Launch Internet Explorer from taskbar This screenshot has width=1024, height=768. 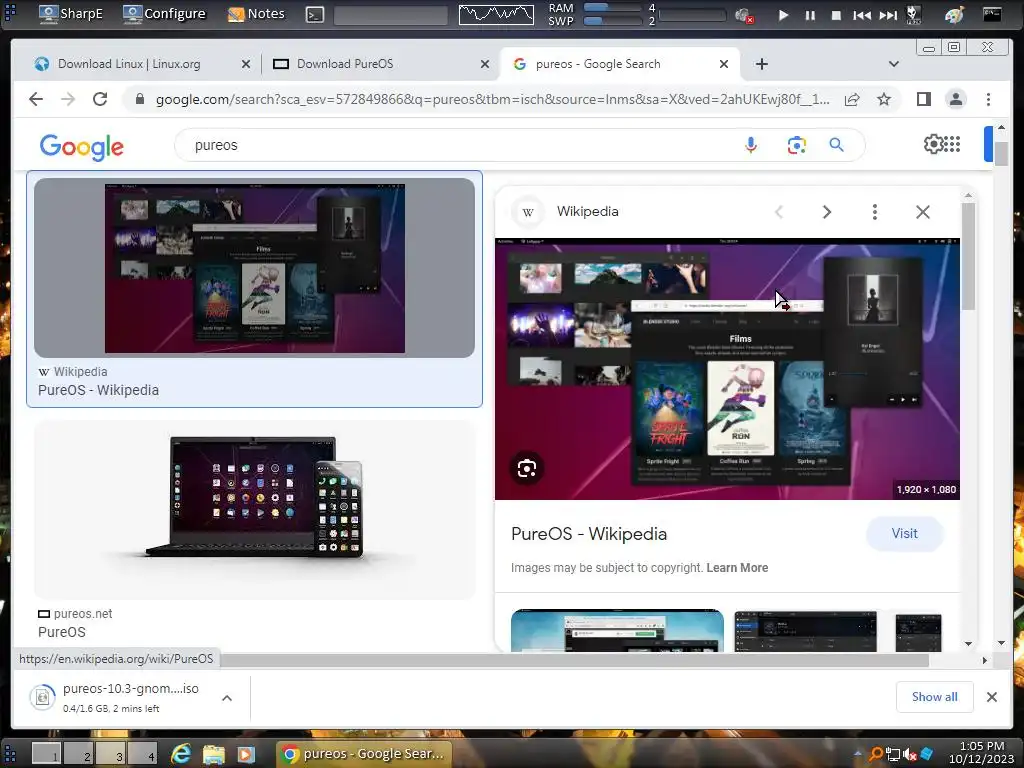[181, 754]
